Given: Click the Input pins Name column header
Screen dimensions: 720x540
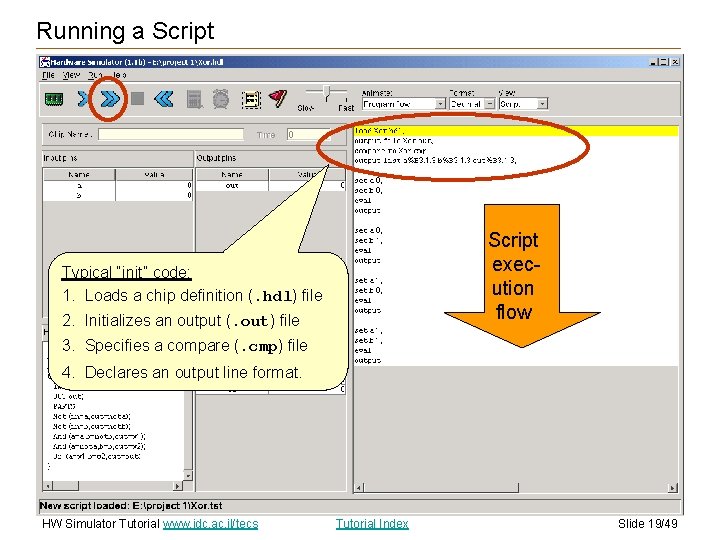Looking at the screenshot, I should tap(79, 174).
